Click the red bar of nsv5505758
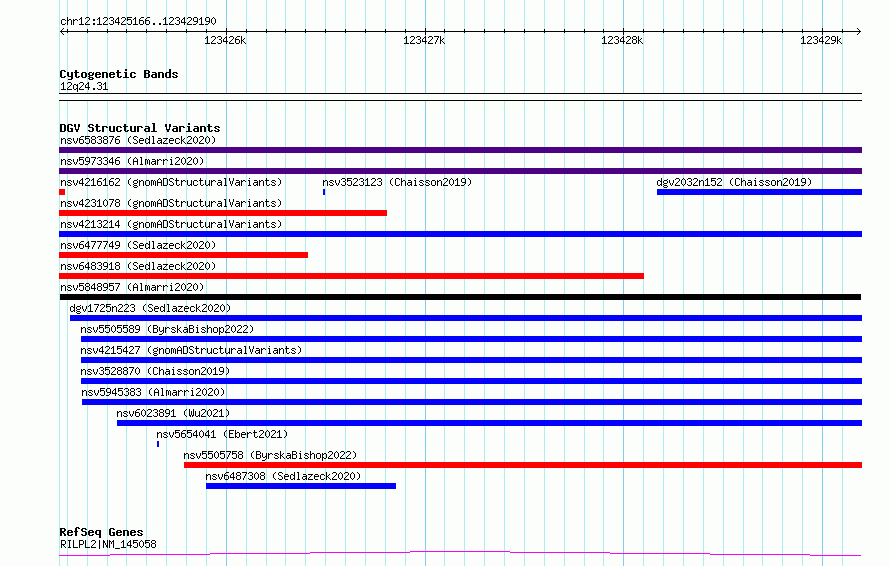890x566 pixels. tap(523, 465)
